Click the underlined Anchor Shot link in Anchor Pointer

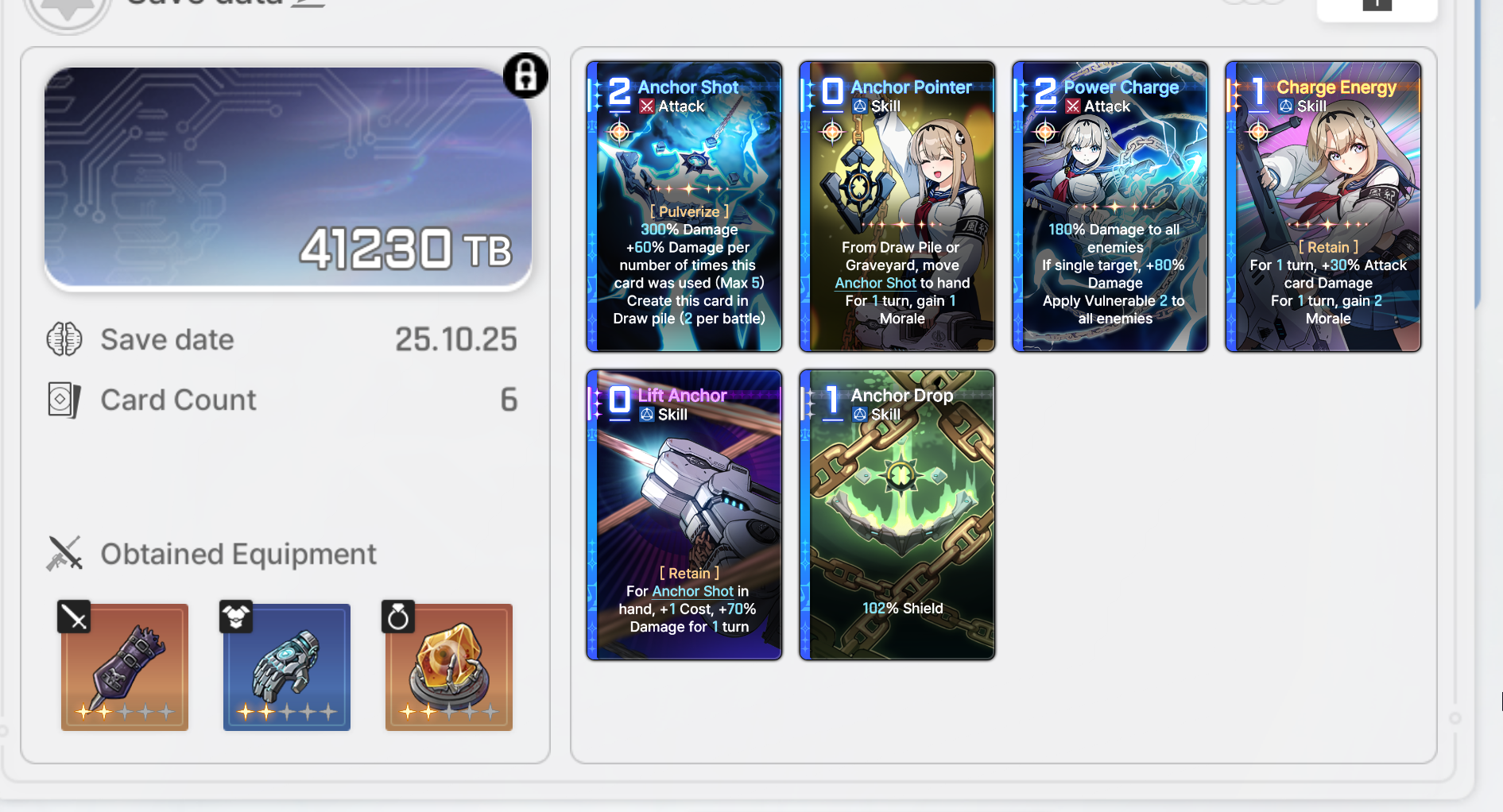pos(875,283)
